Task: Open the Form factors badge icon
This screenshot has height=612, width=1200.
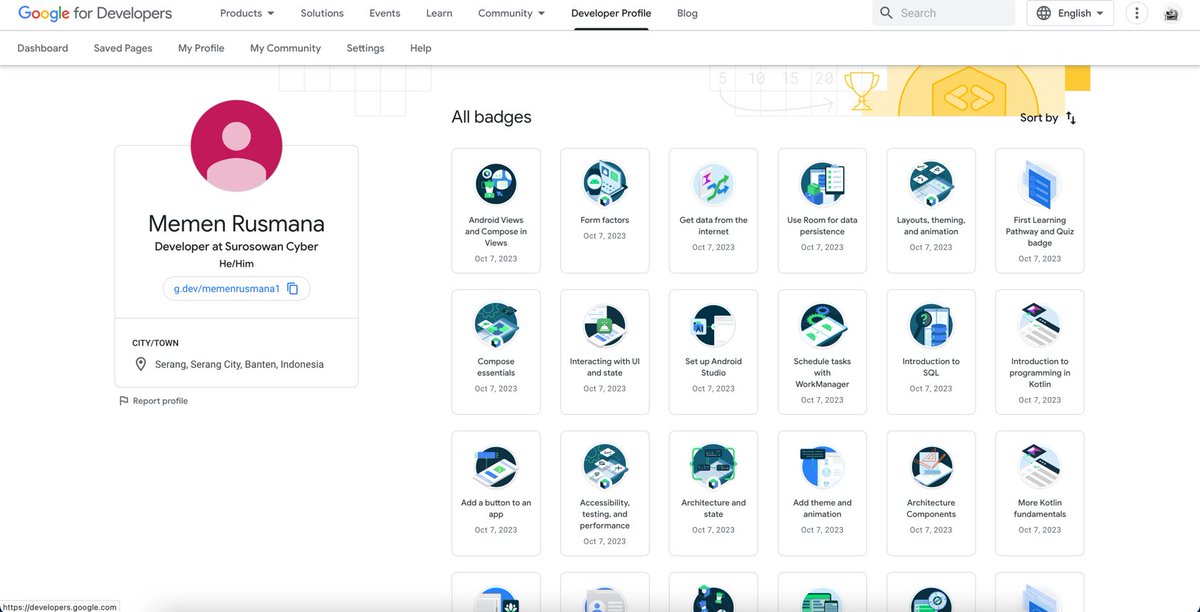Action: coord(605,183)
